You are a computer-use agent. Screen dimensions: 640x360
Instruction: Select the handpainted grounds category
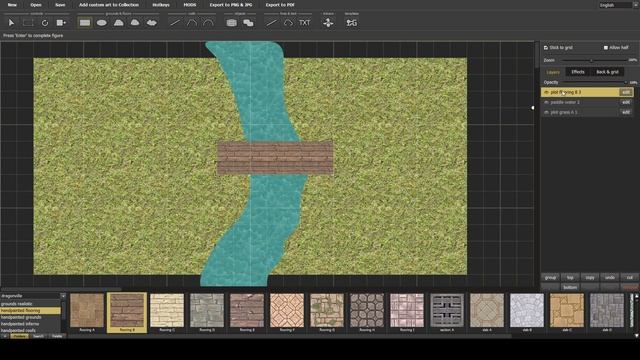coord(30,317)
